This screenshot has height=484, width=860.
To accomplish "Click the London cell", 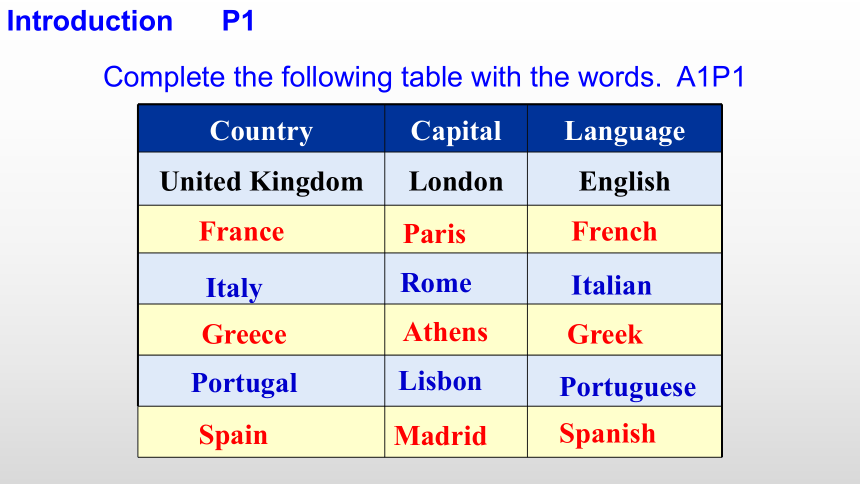I will pyautogui.click(x=456, y=179).
